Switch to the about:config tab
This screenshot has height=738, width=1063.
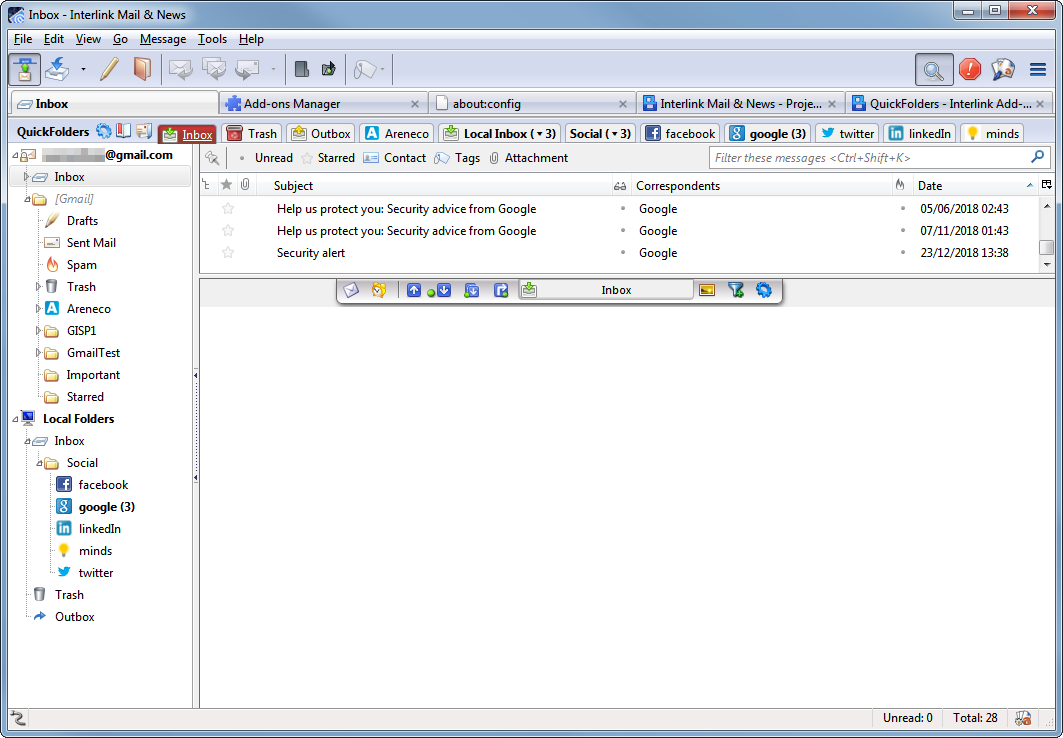[x=532, y=104]
